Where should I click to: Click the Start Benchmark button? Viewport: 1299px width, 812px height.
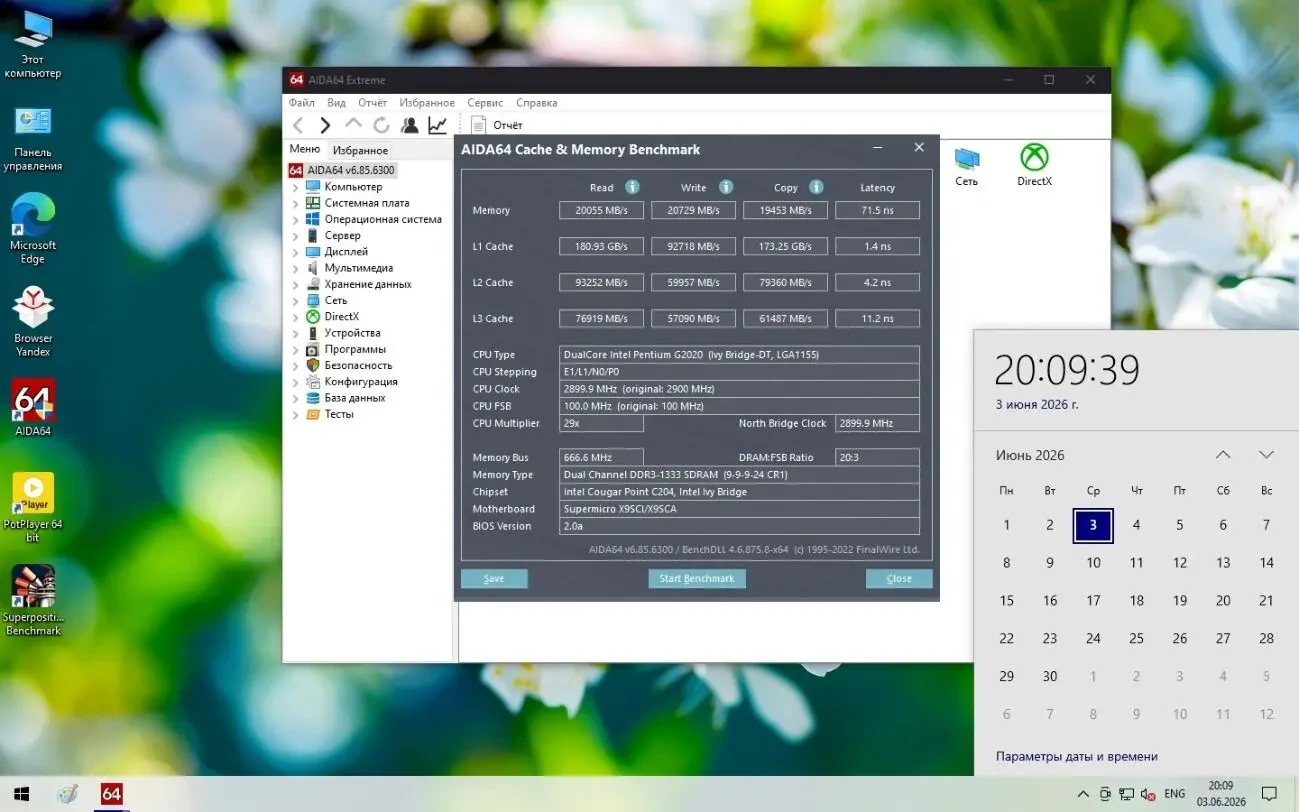[x=697, y=578]
